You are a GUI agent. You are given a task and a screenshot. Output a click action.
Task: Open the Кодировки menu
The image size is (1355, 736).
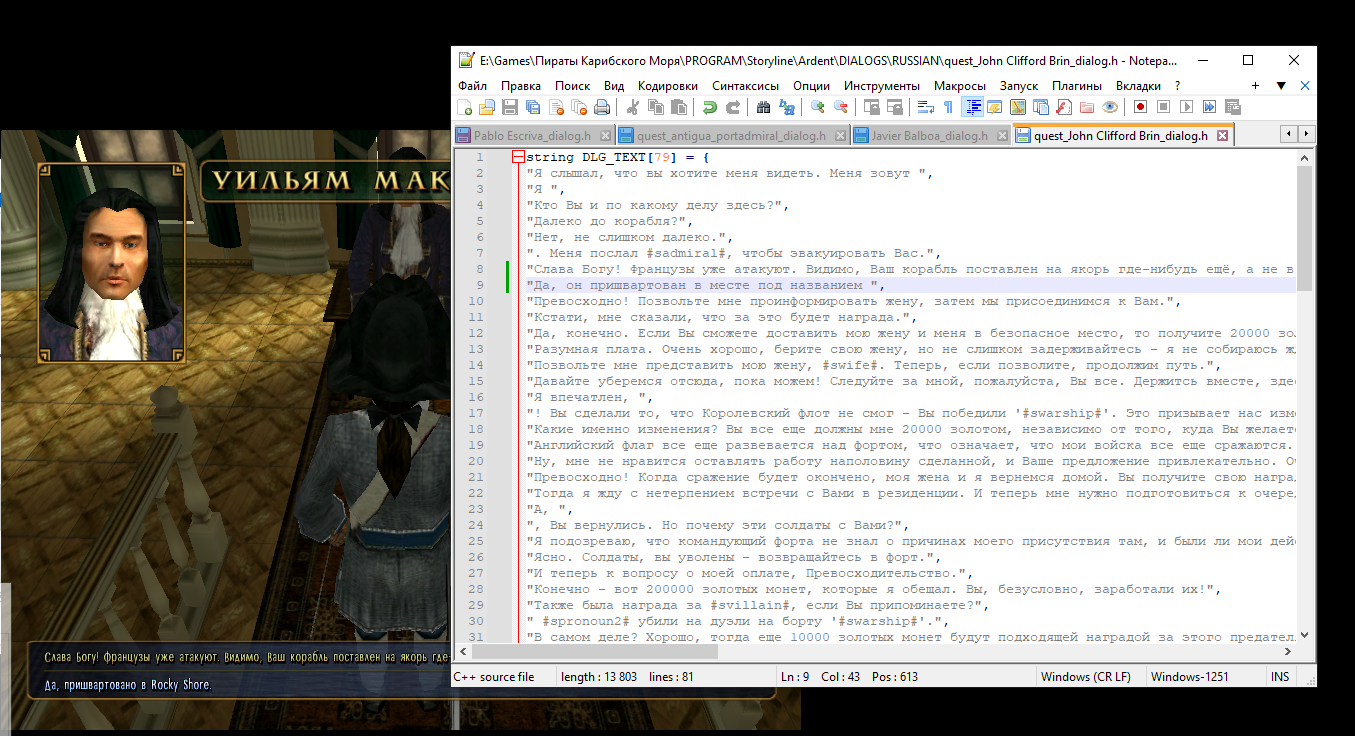point(667,86)
